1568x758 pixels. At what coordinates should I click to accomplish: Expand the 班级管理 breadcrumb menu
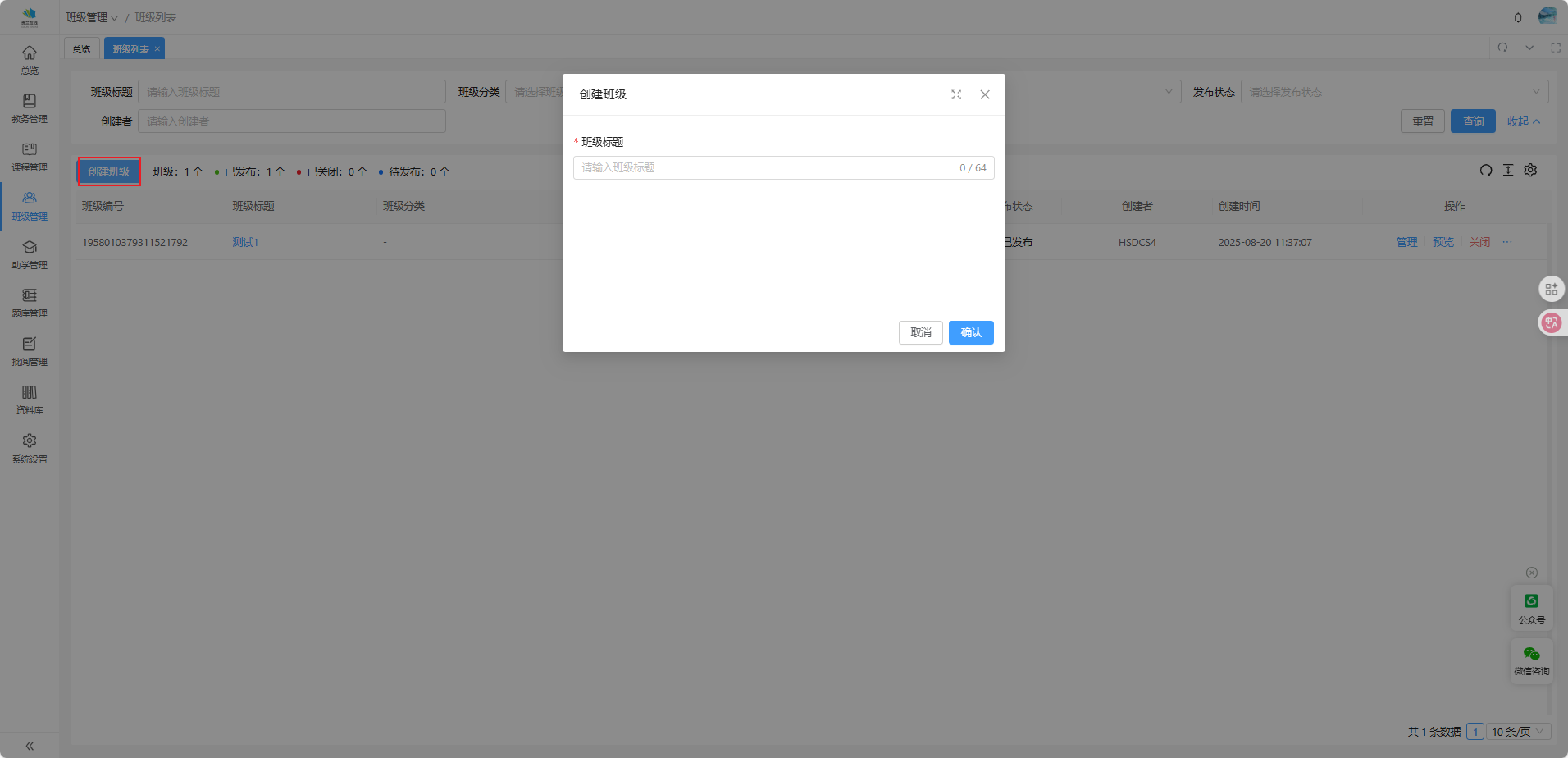click(x=92, y=17)
